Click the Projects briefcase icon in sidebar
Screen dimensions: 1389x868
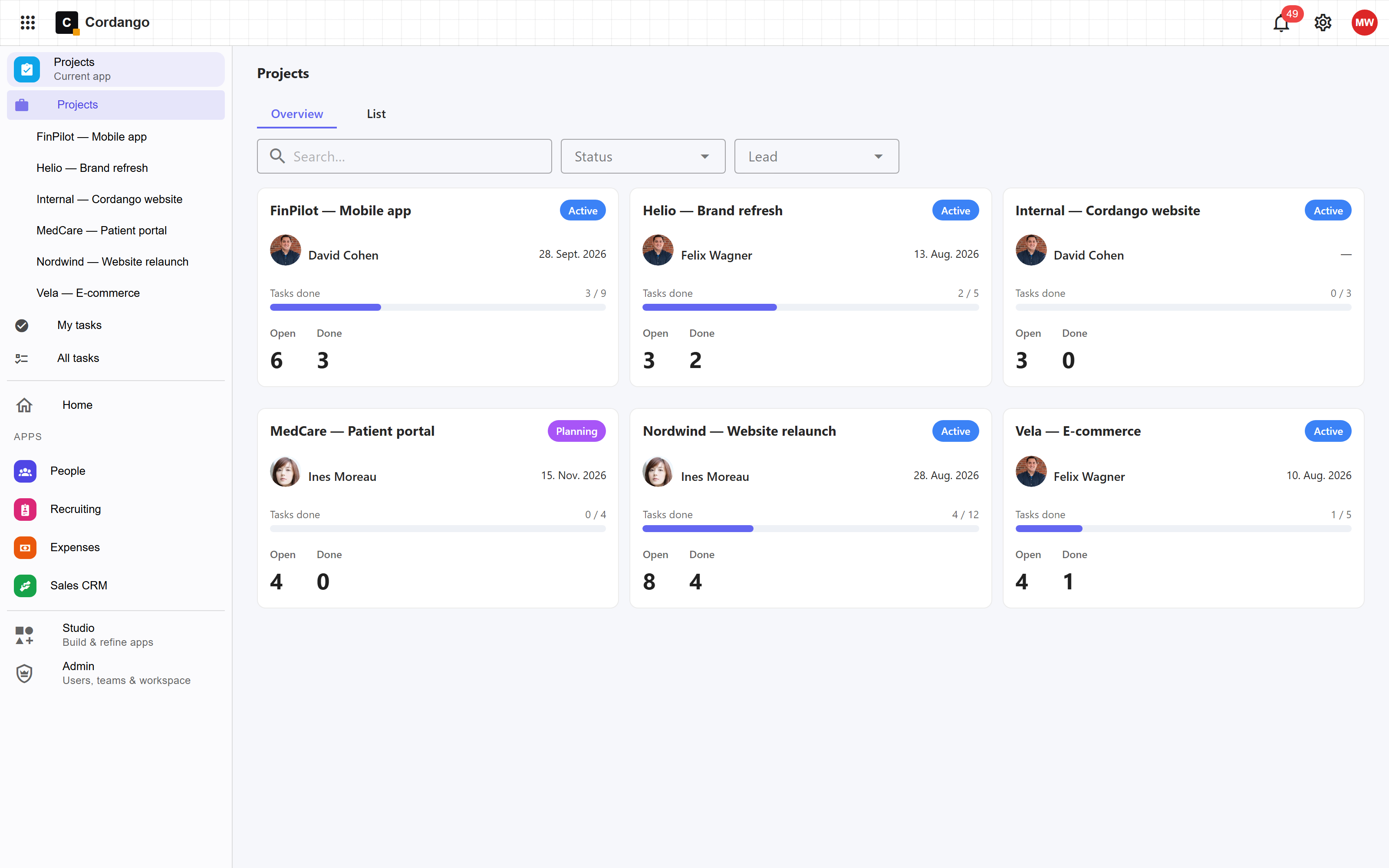click(x=22, y=105)
